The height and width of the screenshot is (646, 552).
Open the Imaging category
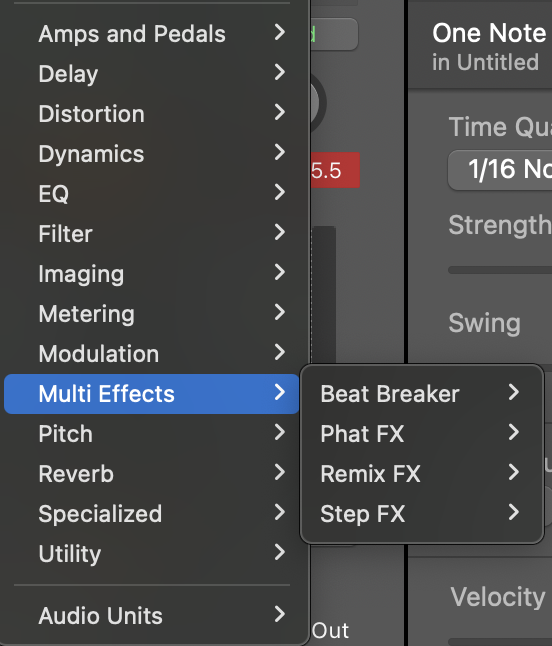tap(151, 273)
